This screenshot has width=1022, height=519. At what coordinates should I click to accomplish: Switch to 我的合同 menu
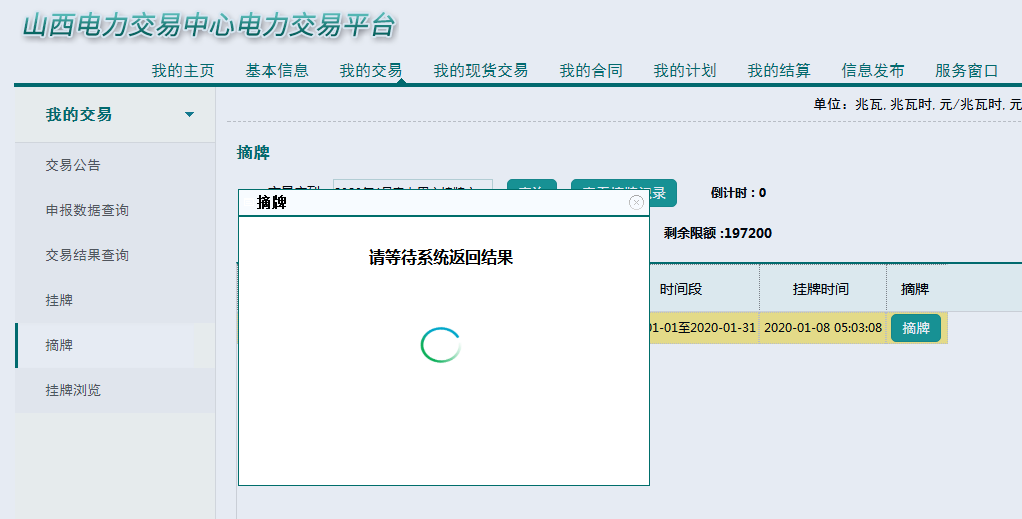(591, 71)
